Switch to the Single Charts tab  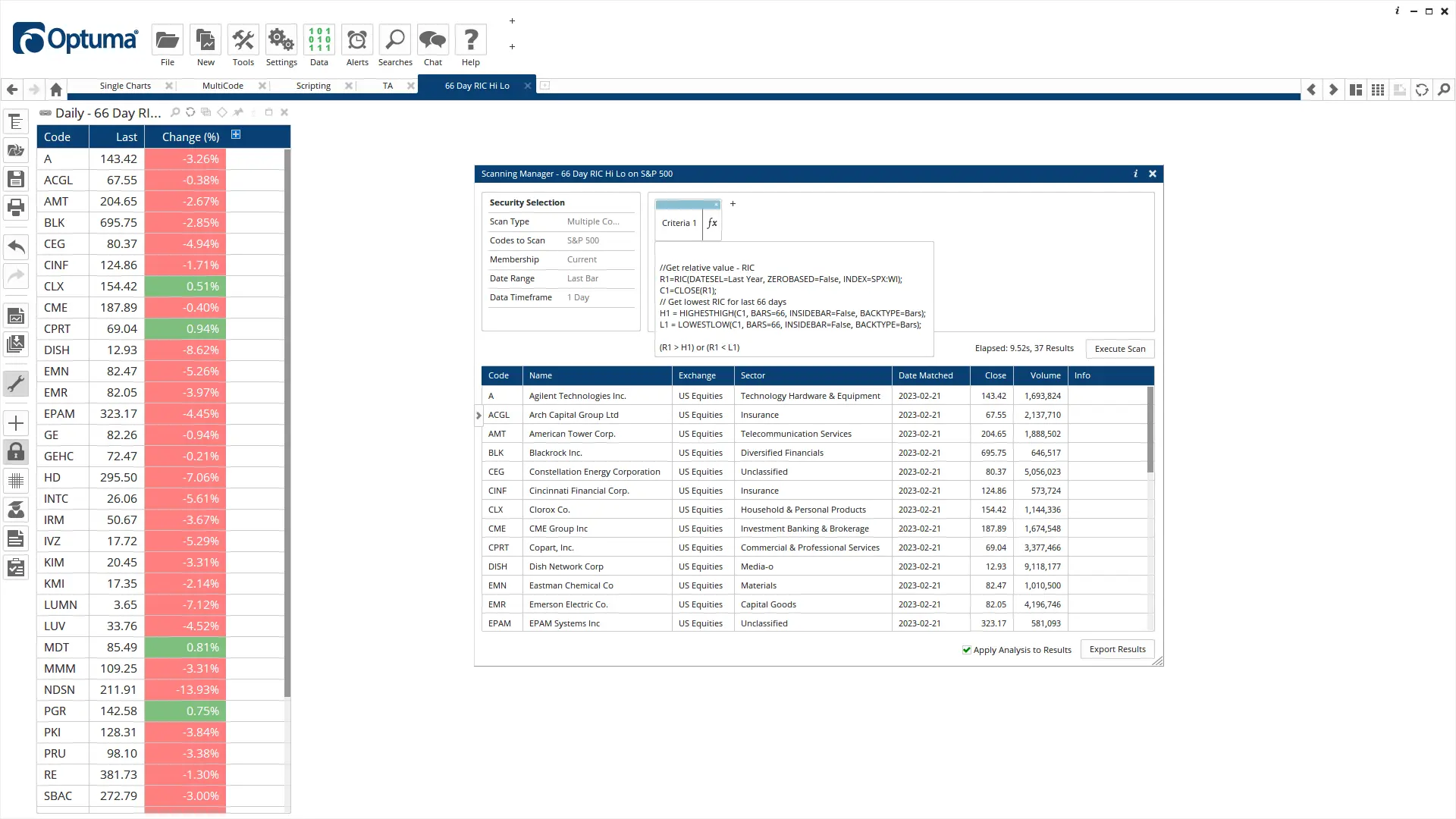125,86
